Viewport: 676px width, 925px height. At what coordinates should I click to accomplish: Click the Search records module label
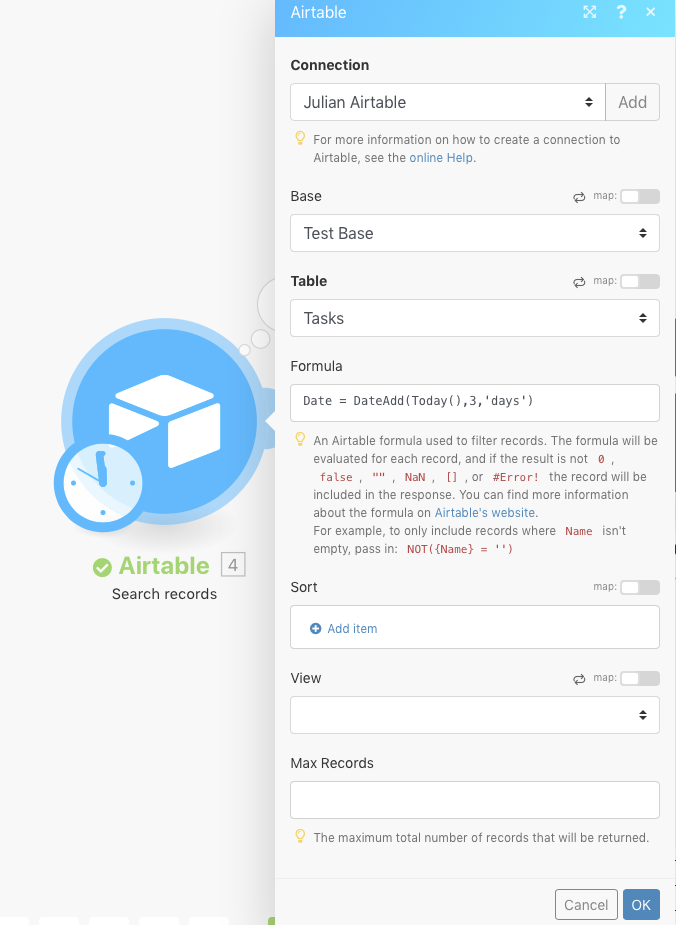[x=165, y=594]
